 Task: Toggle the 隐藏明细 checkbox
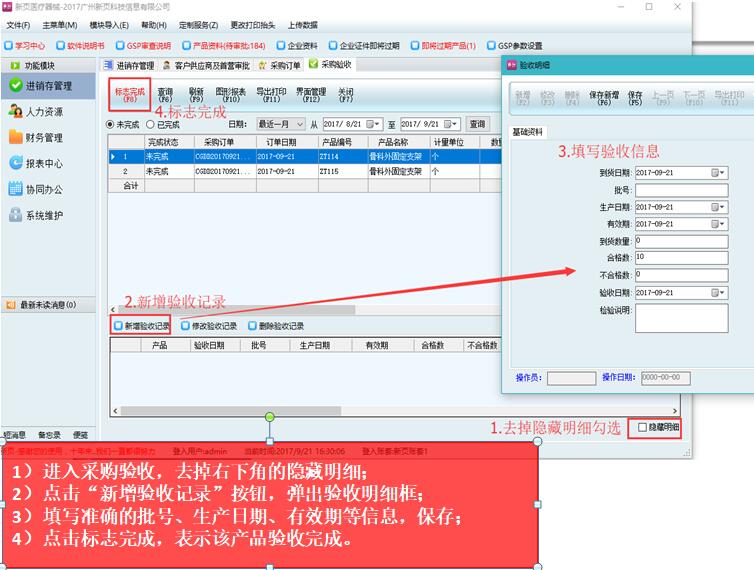click(x=641, y=428)
